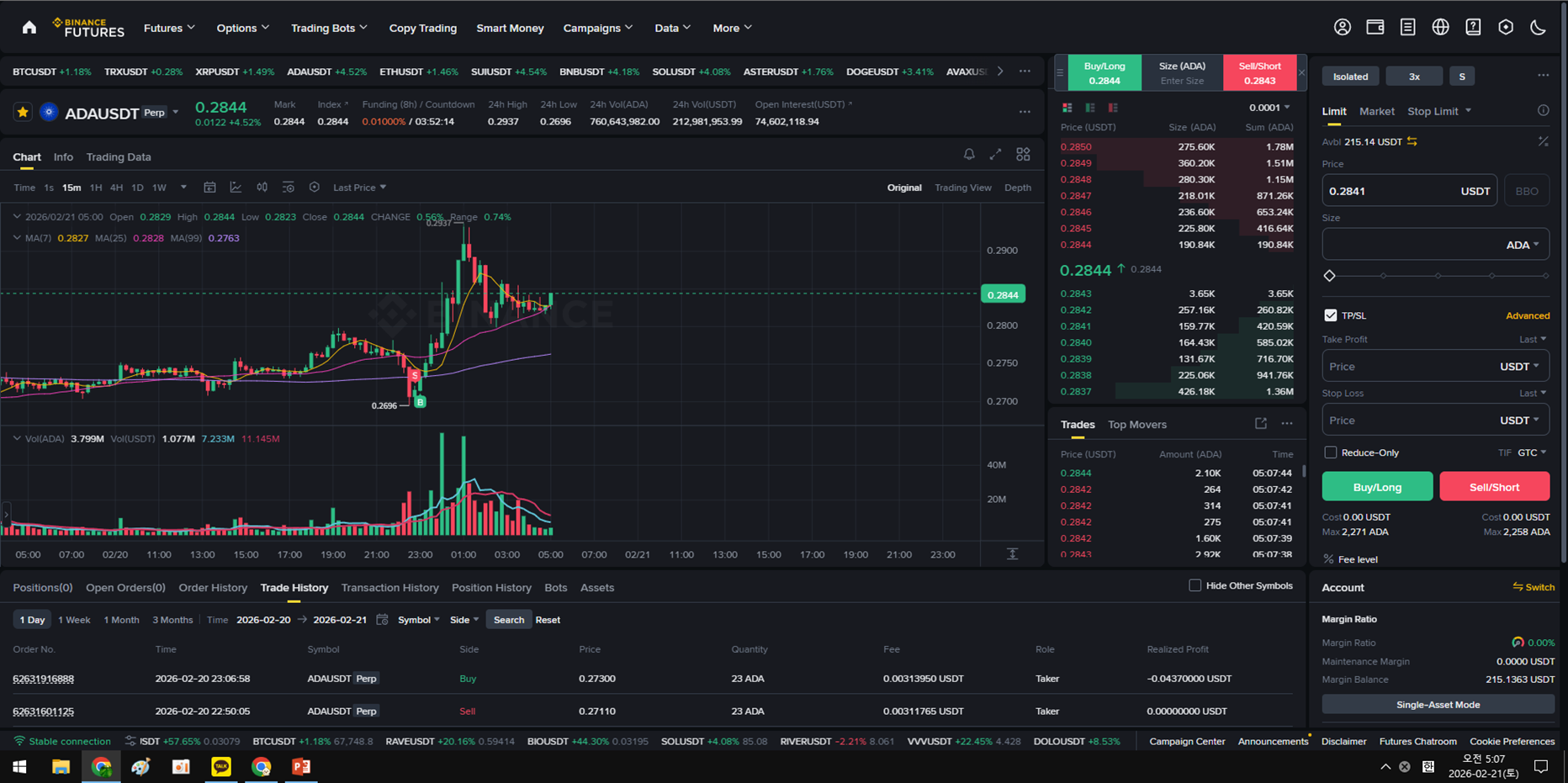
Task: Uncheck the TP/SL checkbox
Action: click(1330, 315)
